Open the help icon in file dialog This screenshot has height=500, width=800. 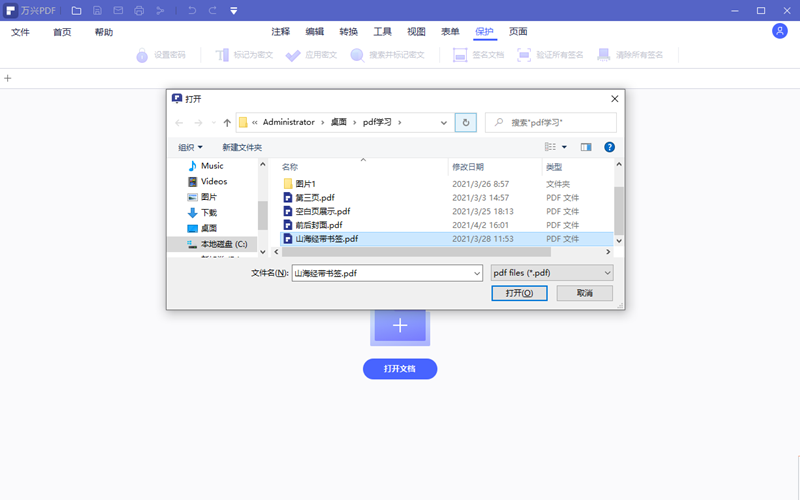point(609,147)
